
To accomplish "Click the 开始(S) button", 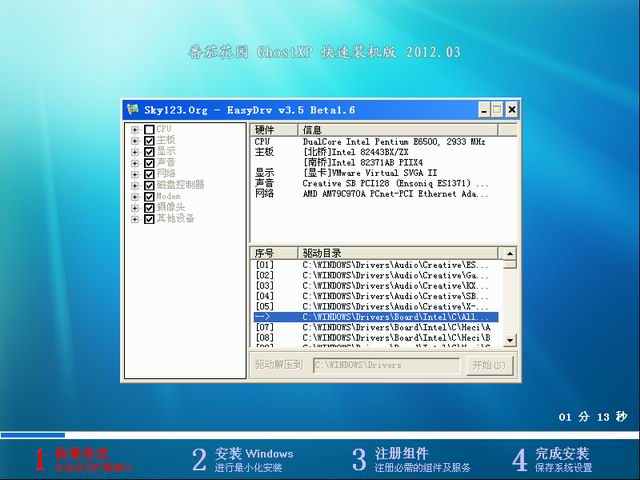I will tap(489, 365).
